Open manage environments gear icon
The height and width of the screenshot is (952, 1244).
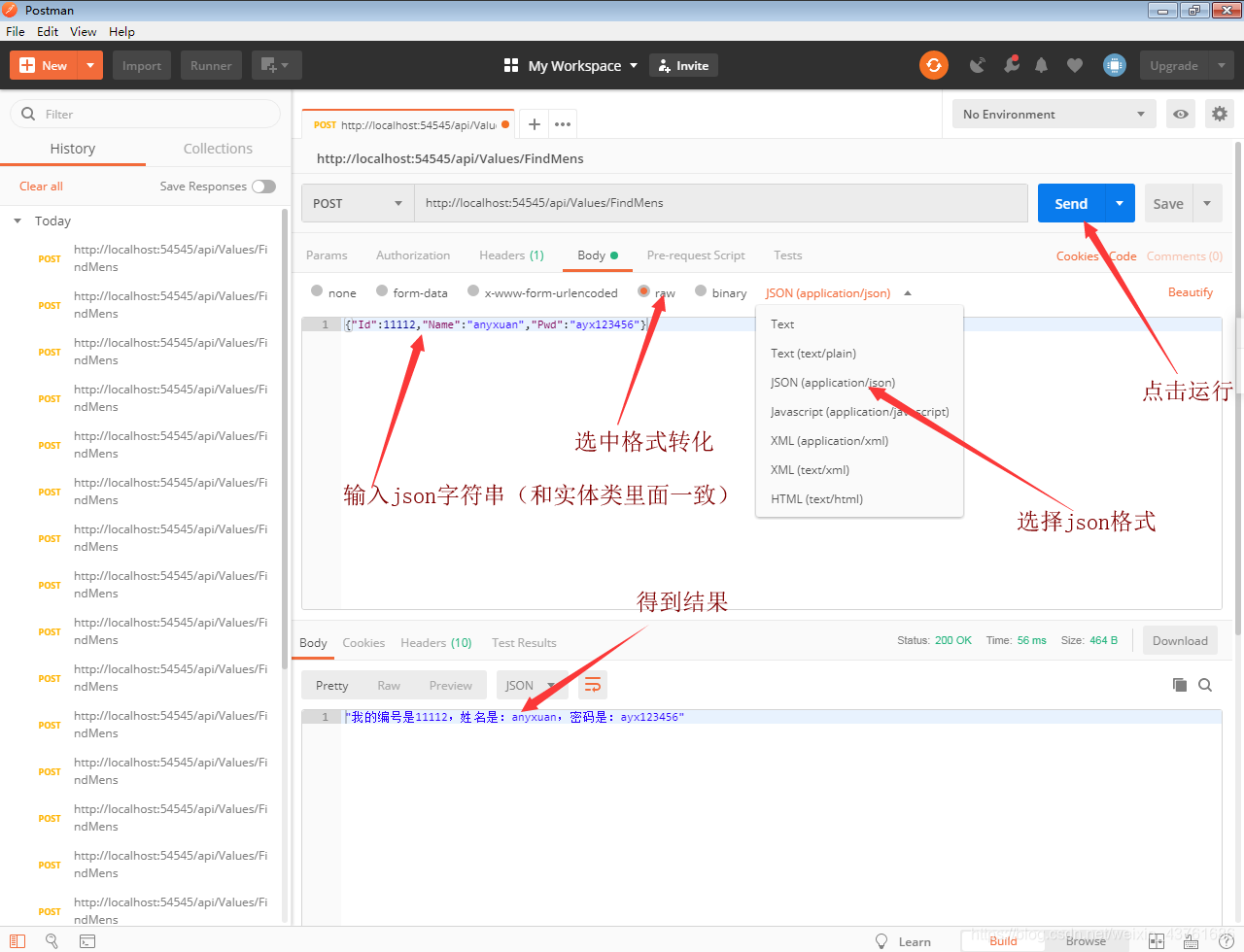(x=1219, y=114)
